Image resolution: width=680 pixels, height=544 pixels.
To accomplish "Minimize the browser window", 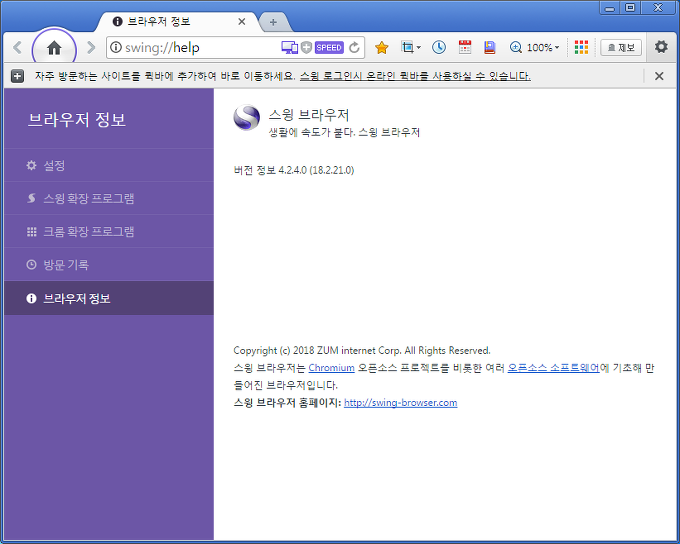I will pyautogui.click(x=610, y=8).
